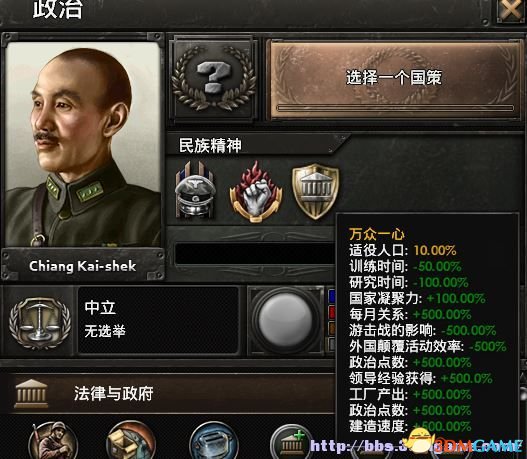Image resolution: width=527 pixels, height=459 pixels.
Task: Click the temple icon beside 法律与政府
Action: [x=31, y=393]
